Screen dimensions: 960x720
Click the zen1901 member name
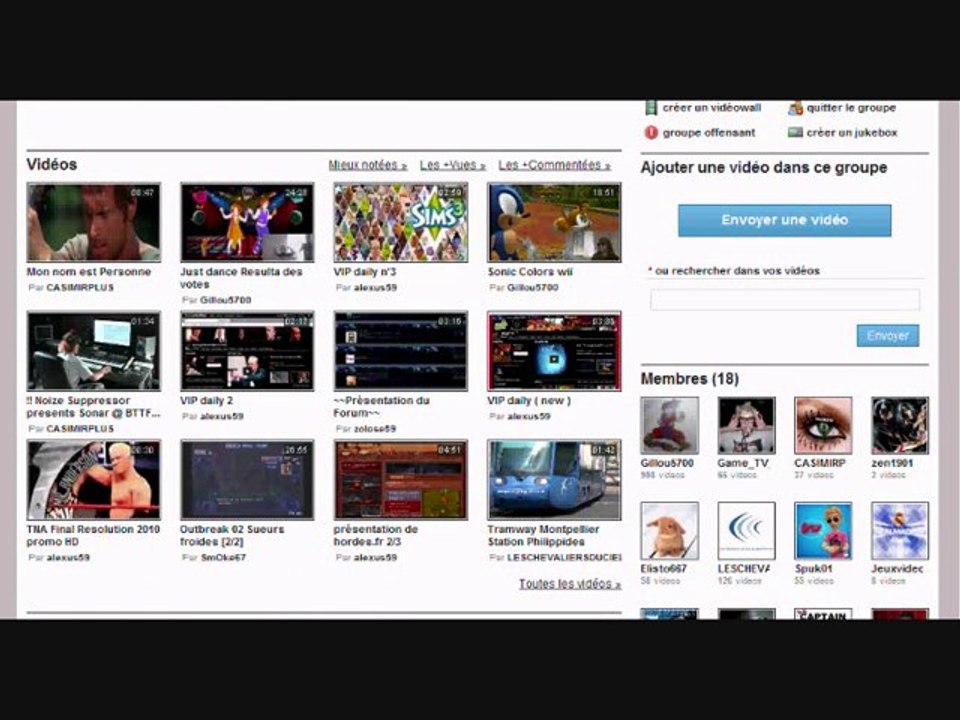point(892,463)
